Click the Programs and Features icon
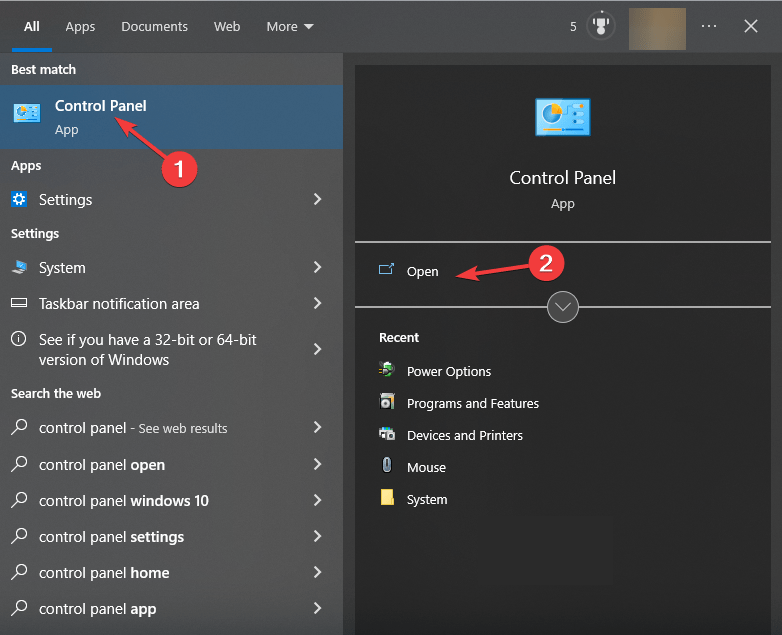 (387, 401)
